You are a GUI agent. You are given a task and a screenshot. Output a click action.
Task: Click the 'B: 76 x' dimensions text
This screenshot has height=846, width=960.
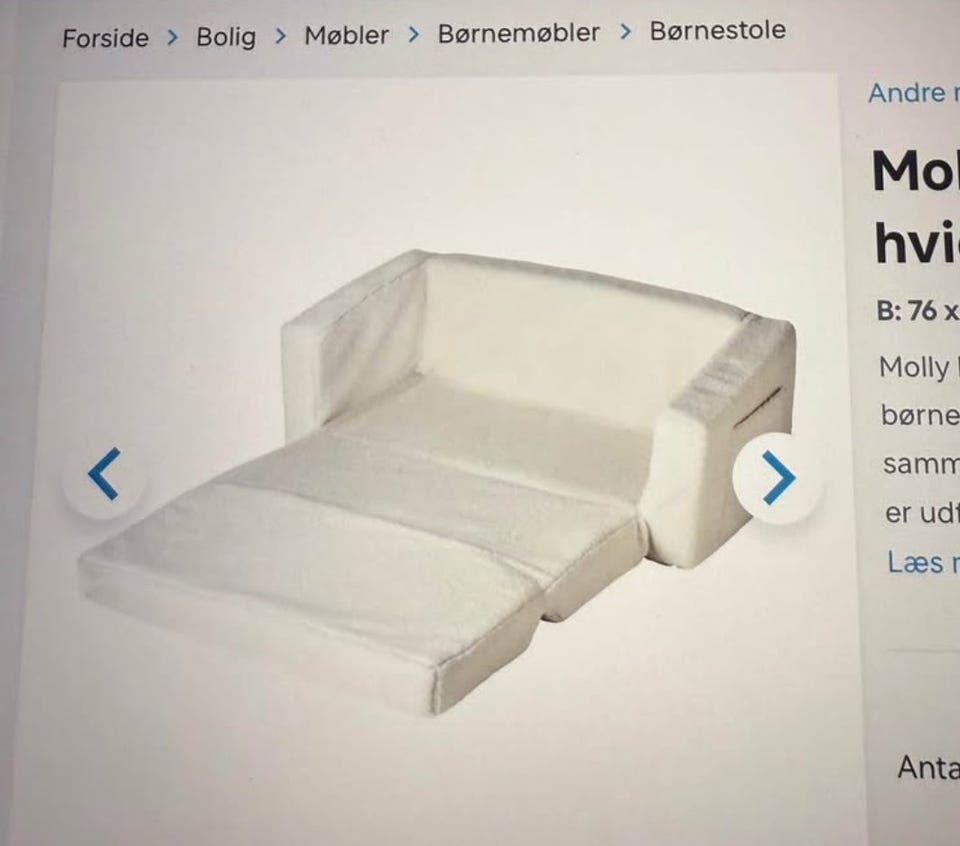coord(917,311)
